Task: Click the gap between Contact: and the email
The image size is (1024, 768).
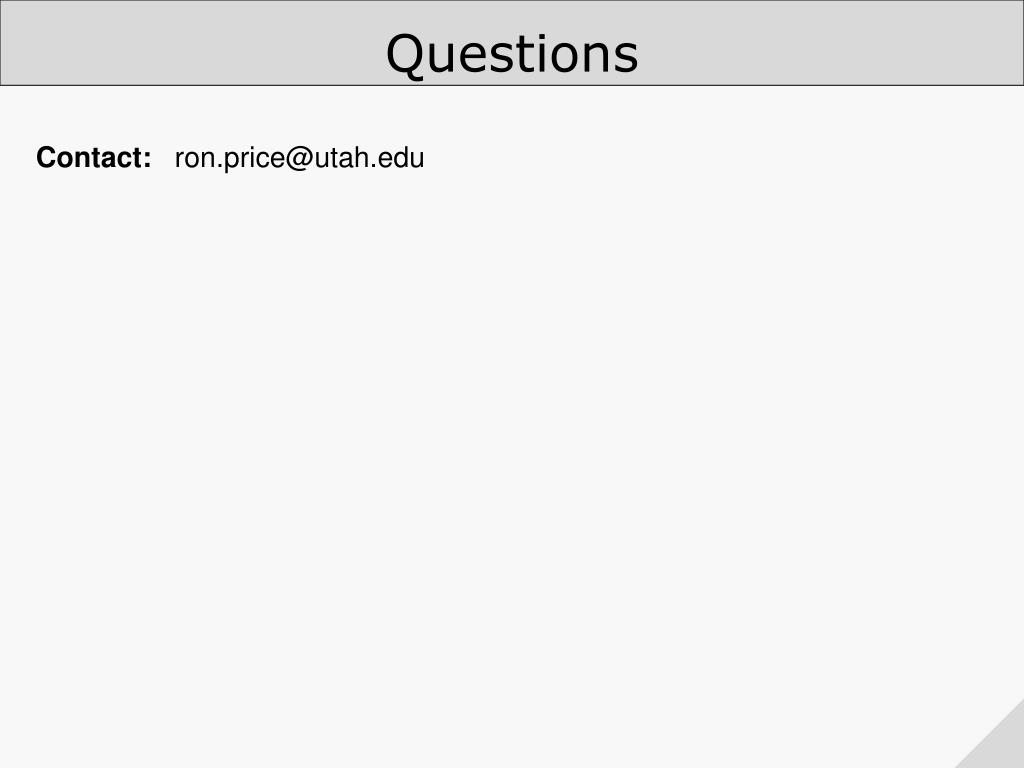Action: (163, 158)
